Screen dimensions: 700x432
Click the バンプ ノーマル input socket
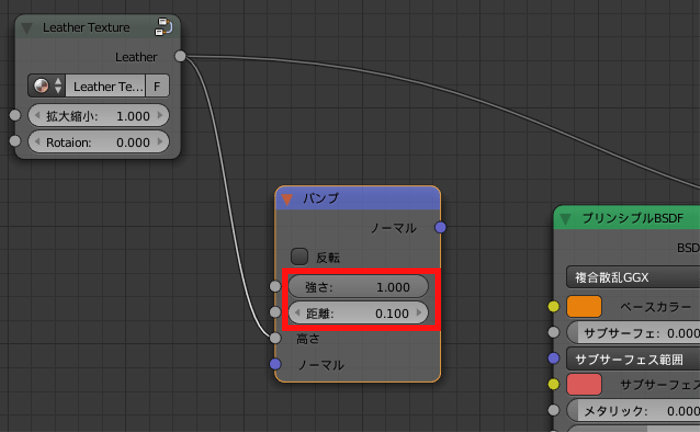[x=275, y=364]
